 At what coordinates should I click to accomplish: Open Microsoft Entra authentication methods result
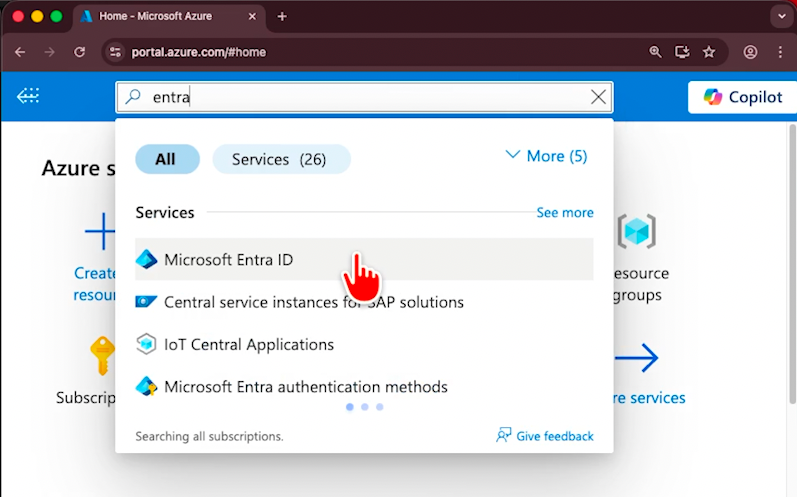pyautogui.click(x=305, y=387)
